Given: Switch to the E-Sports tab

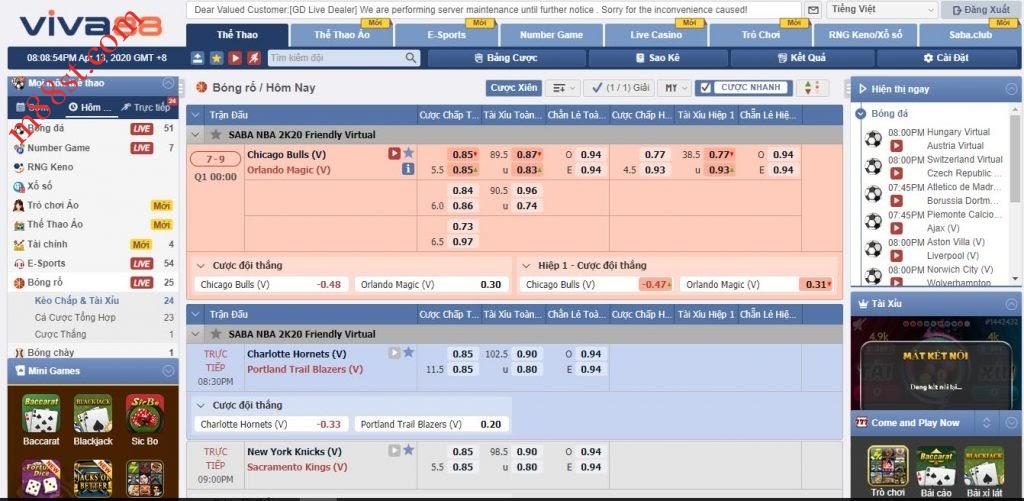Looking at the screenshot, I should [447, 35].
